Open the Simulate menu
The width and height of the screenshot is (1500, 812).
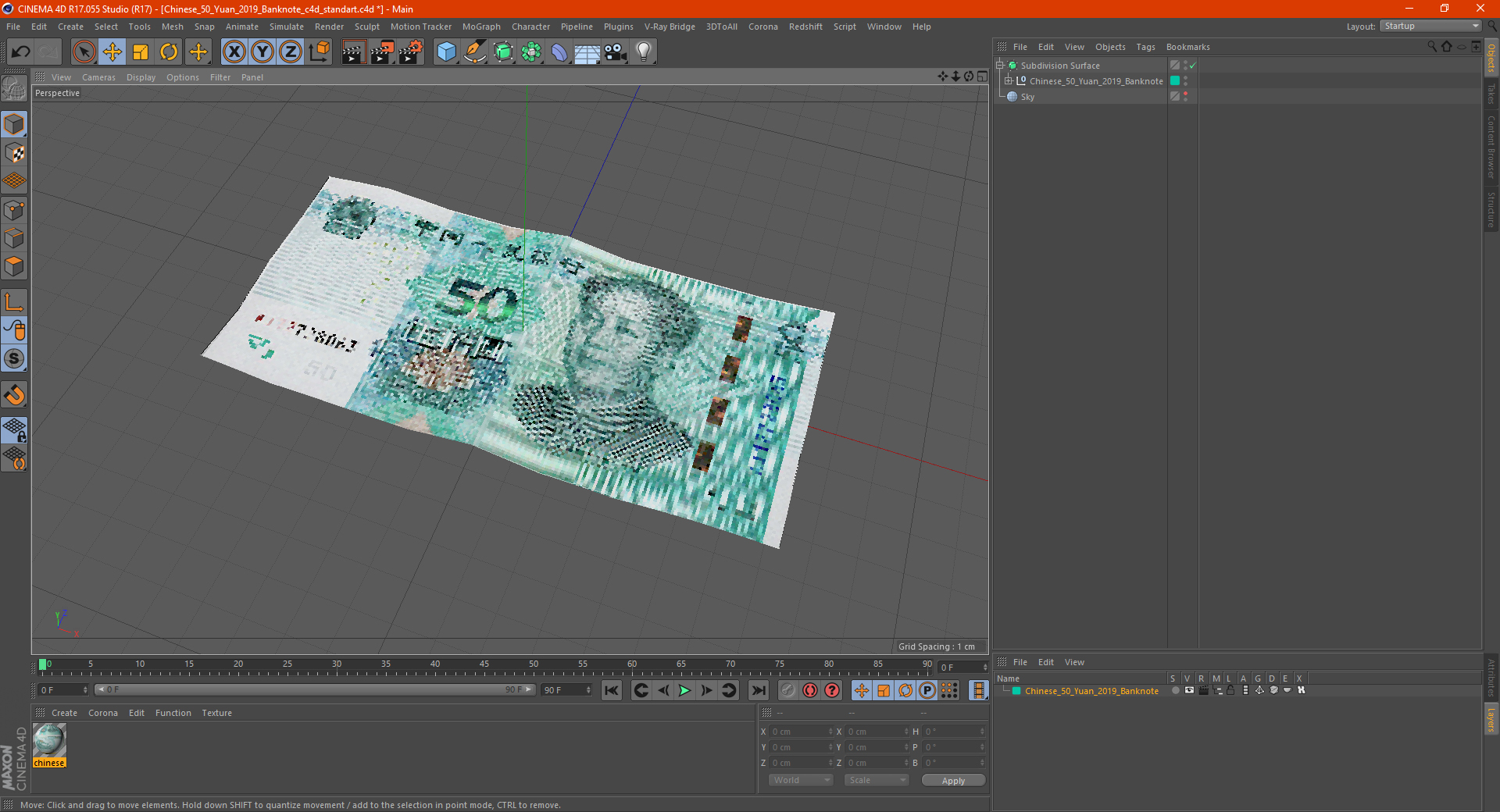tap(287, 27)
